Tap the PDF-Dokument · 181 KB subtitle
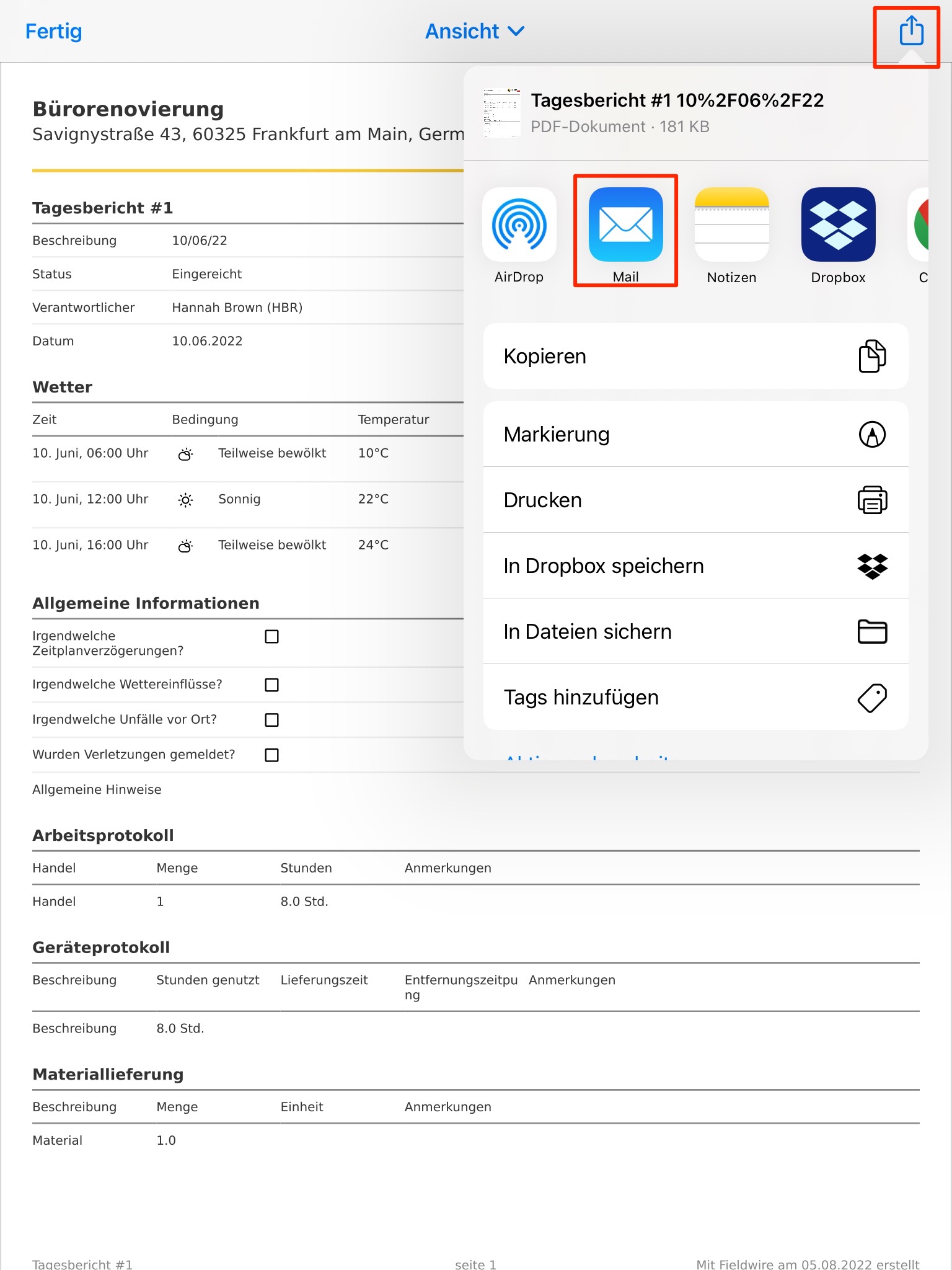The image size is (952, 1270). (620, 127)
